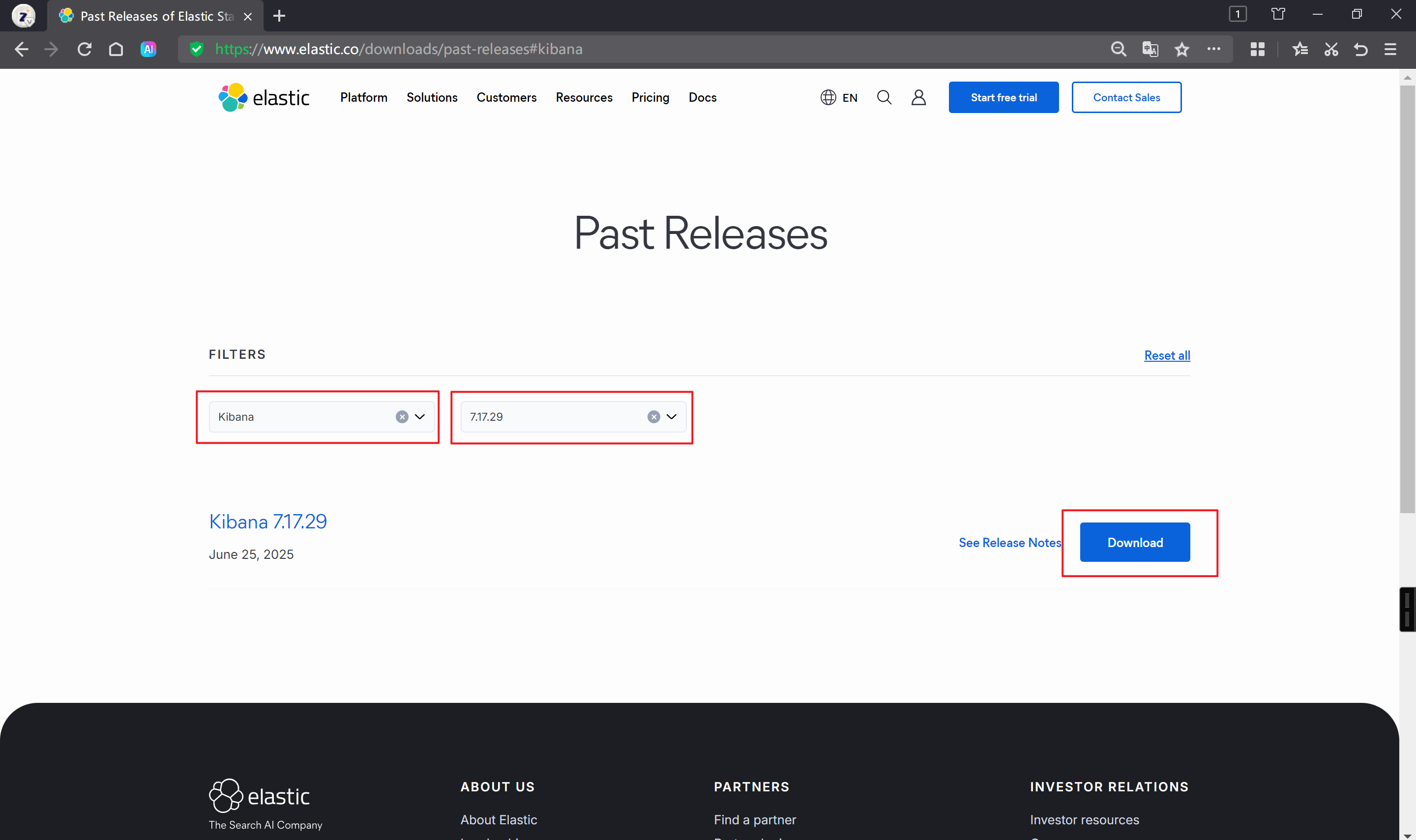Click the browser profile avatar icon
Image resolution: width=1416 pixels, height=840 pixels.
pyautogui.click(x=23, y=15)
